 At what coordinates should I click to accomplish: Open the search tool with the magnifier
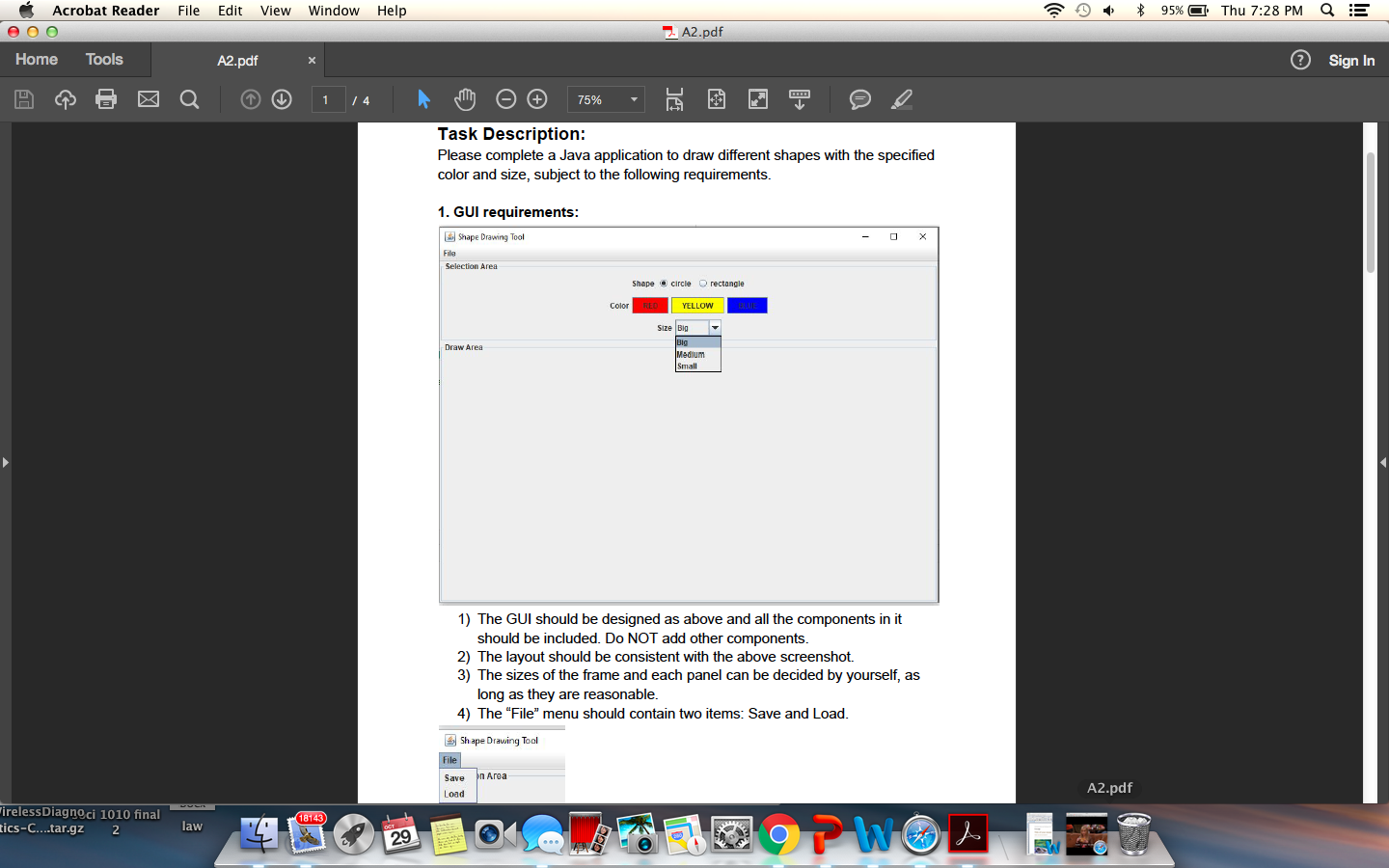pyautogui.click(x=189, y=99)
